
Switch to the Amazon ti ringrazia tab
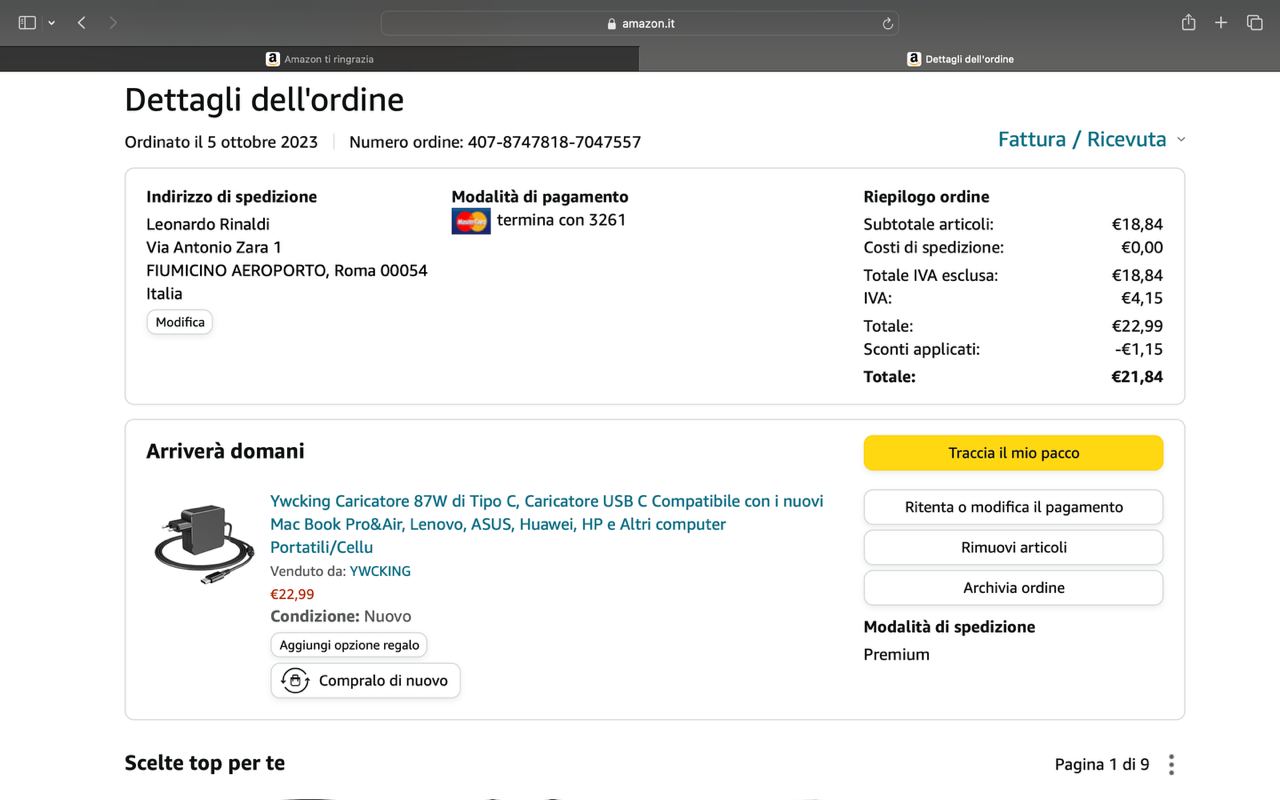[x=320, y=59]
